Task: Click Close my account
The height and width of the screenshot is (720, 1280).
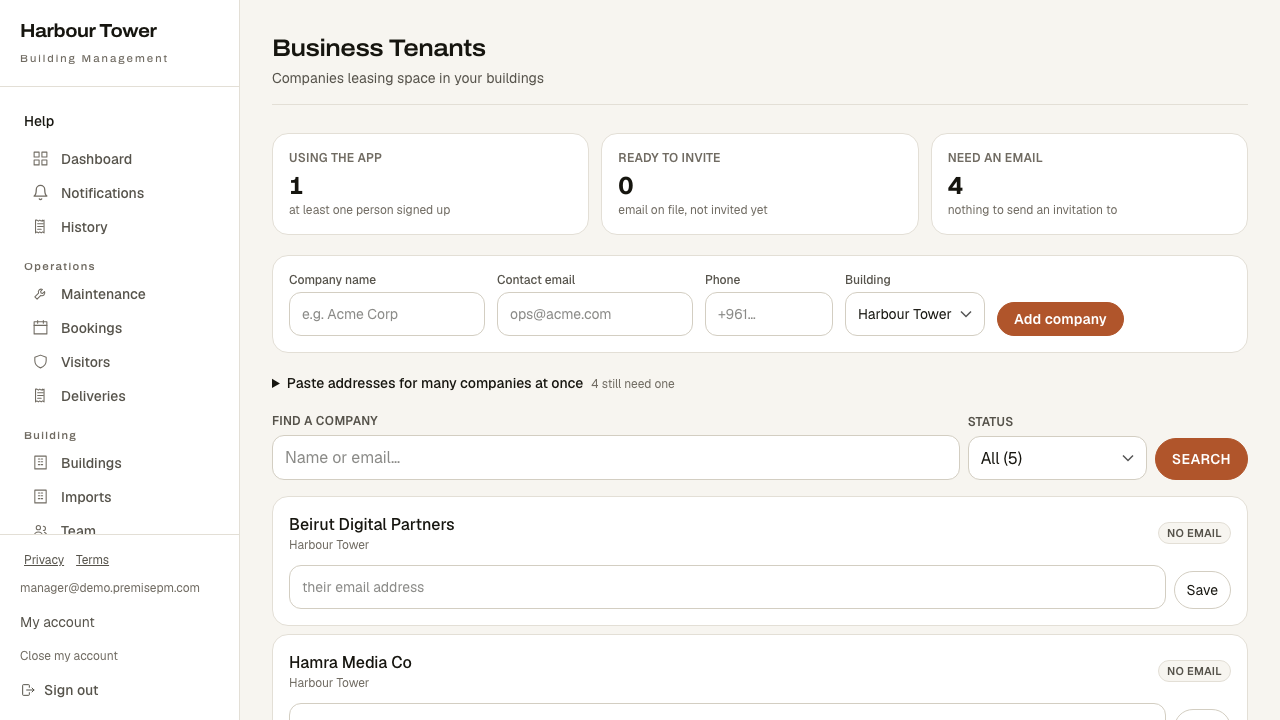Action: (x=69, y=656)
